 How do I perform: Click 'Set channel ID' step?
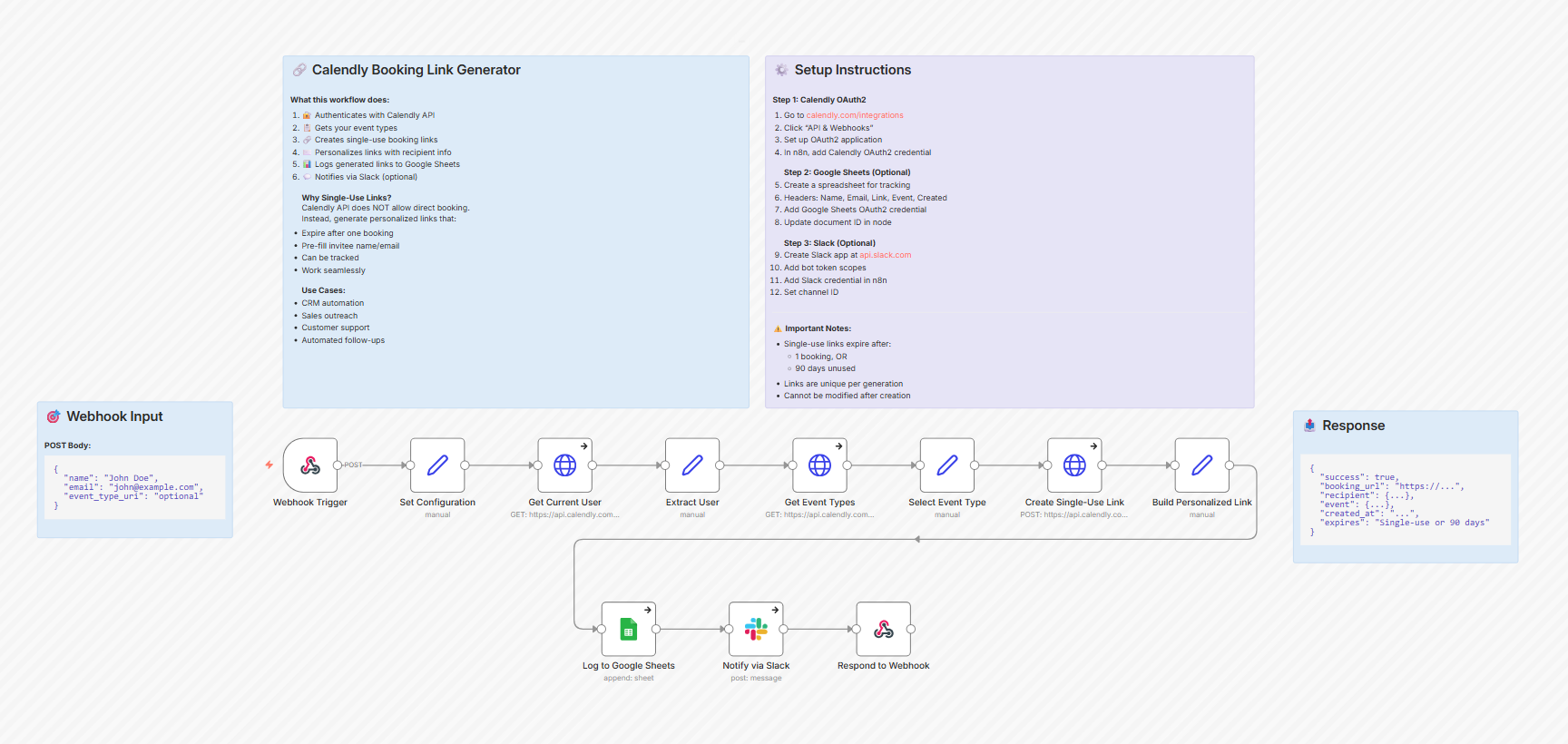pos(811,292)
